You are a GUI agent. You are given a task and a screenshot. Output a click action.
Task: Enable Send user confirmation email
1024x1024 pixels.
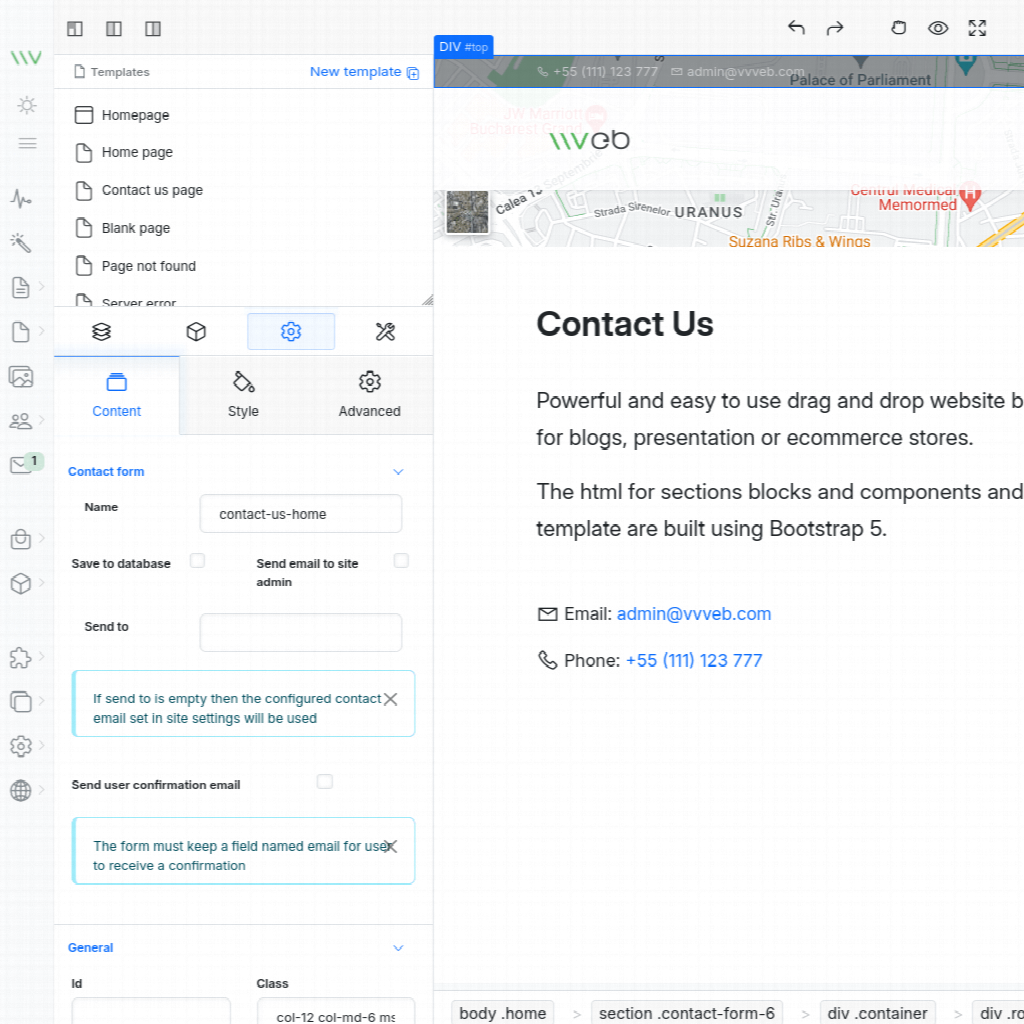point(325,782)
